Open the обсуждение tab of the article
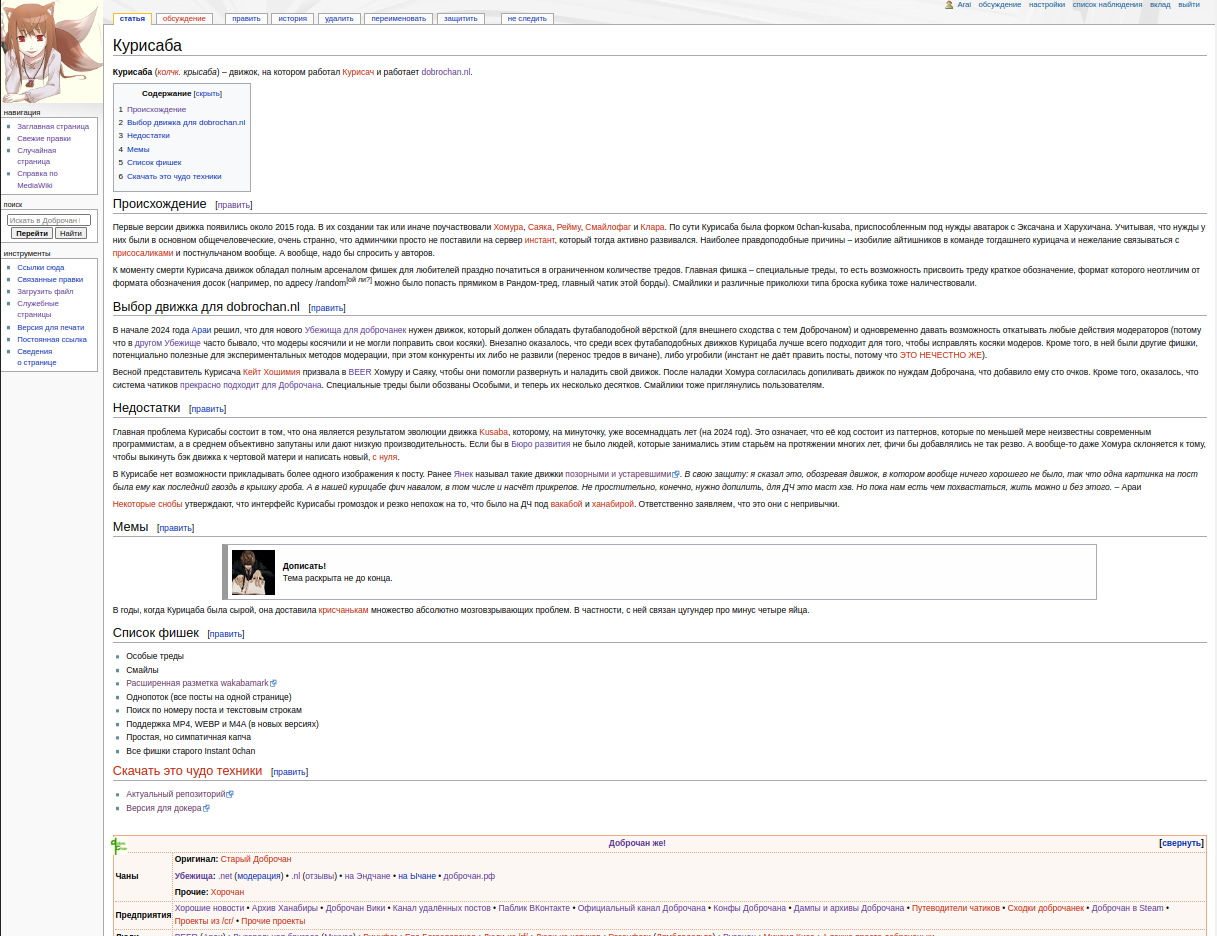 [184, 18]
